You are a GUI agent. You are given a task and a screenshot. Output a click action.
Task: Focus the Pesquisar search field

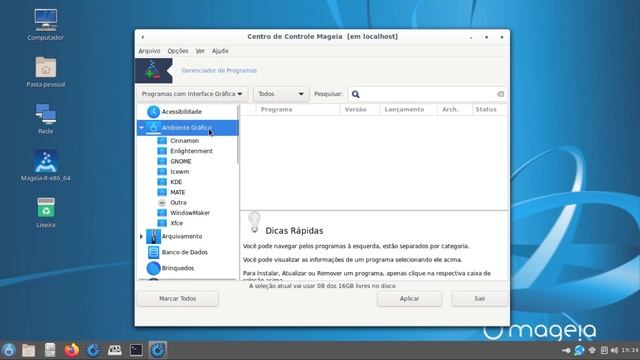pos(427,94)
